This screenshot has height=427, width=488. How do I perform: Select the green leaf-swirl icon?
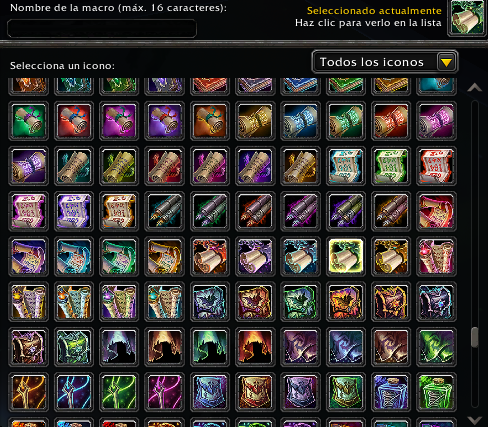coord(436,347)
